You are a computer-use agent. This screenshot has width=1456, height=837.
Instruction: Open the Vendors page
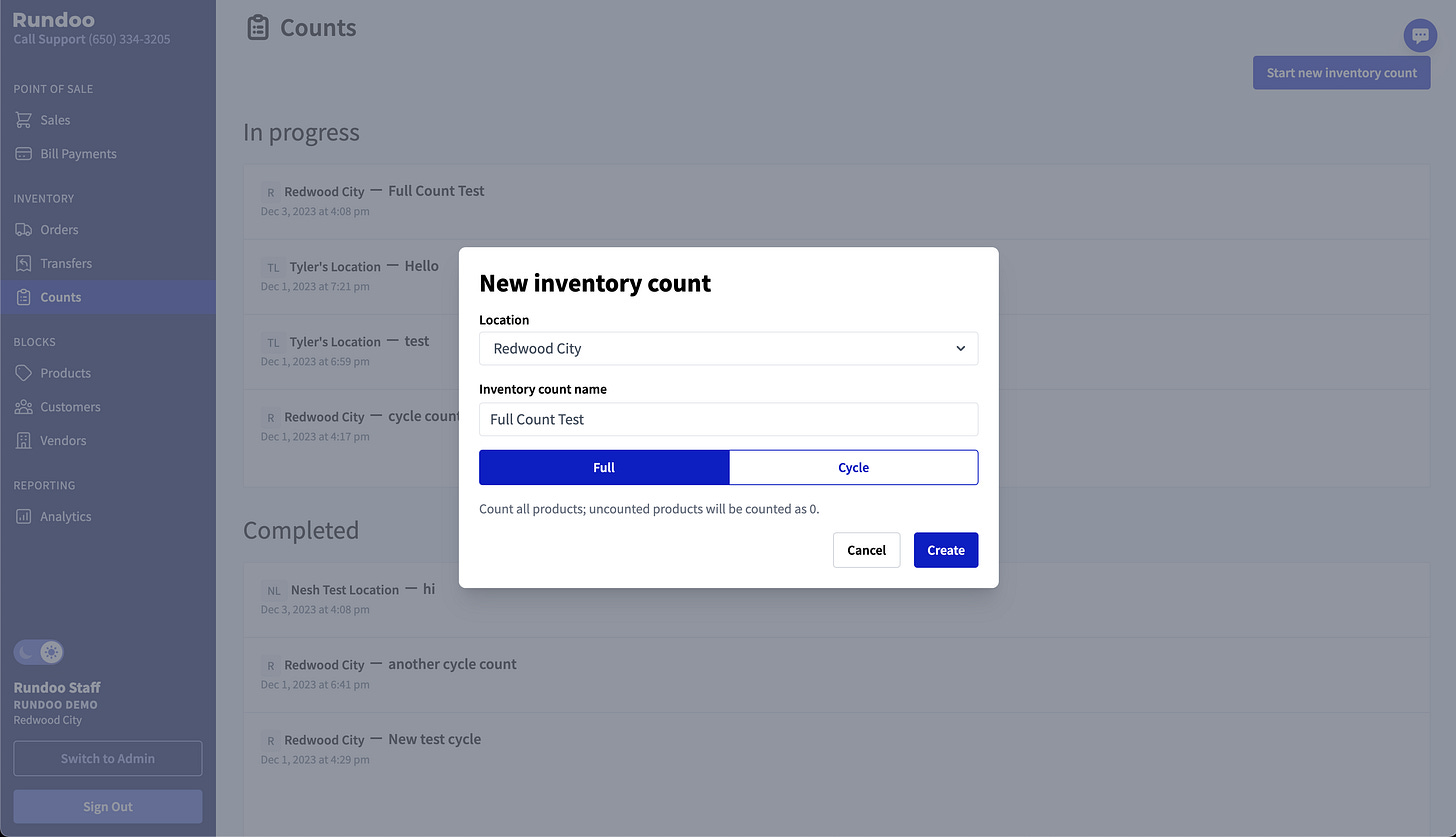tap(108, 441)
